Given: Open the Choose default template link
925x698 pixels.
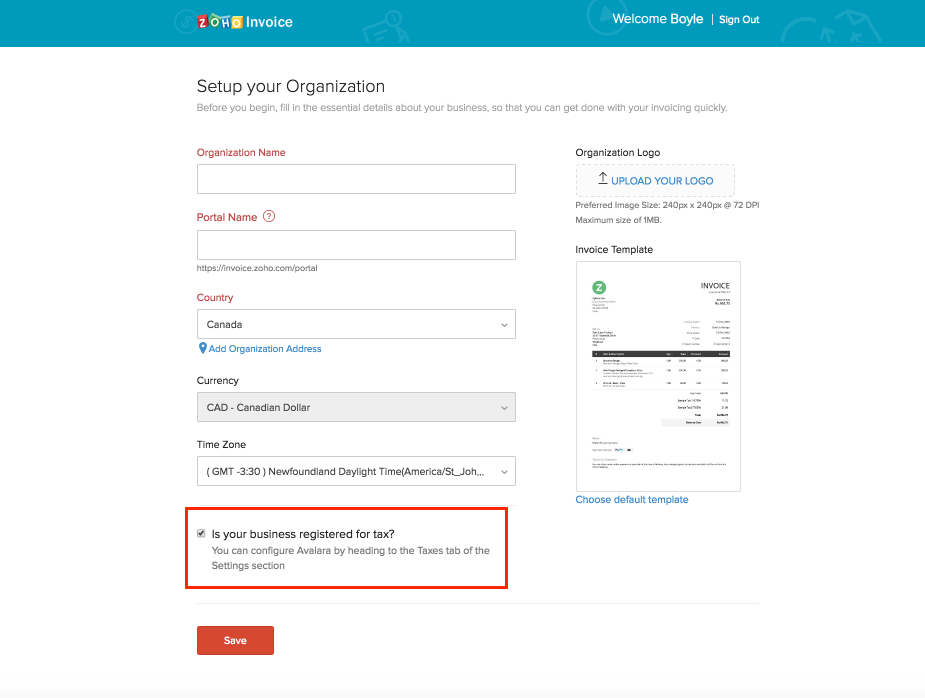Looking at the screenshot, I should [x=632, y=499].
